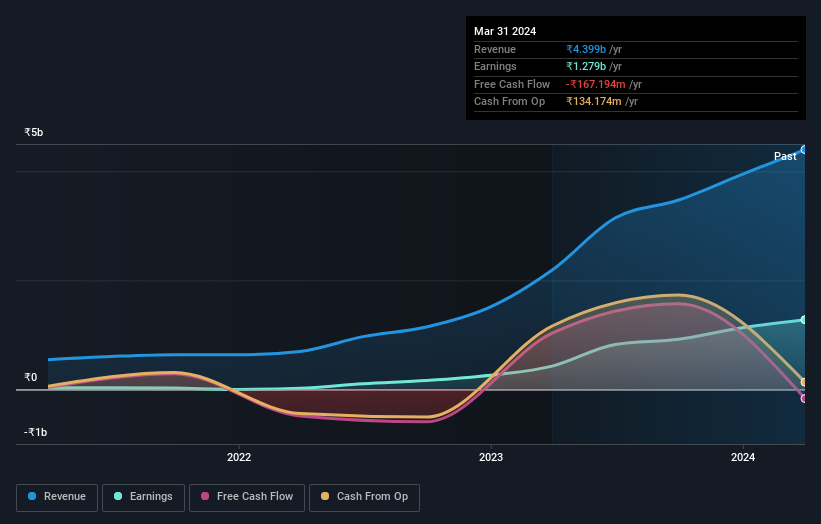The image size is (821, 524).
Task: Click the Mar 31 2024 tooltip date
Action: tap(505, 31)
